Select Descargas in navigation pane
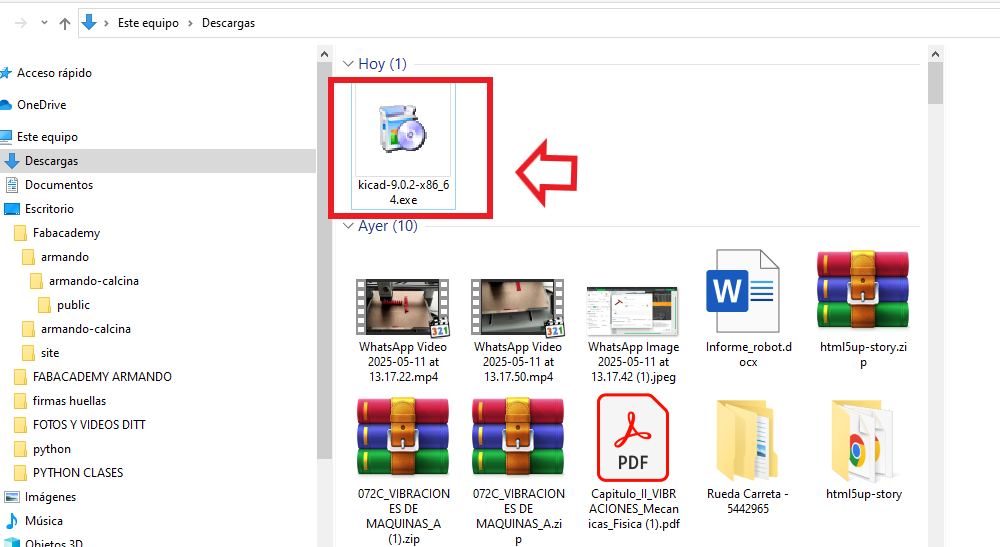Screen dimensions: 1000x547 click(x=51, y=161)
